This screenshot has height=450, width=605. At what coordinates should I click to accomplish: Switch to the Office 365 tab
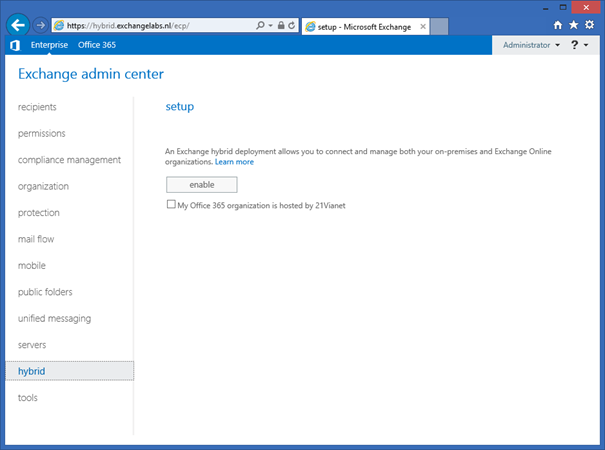tap(97, 45)
